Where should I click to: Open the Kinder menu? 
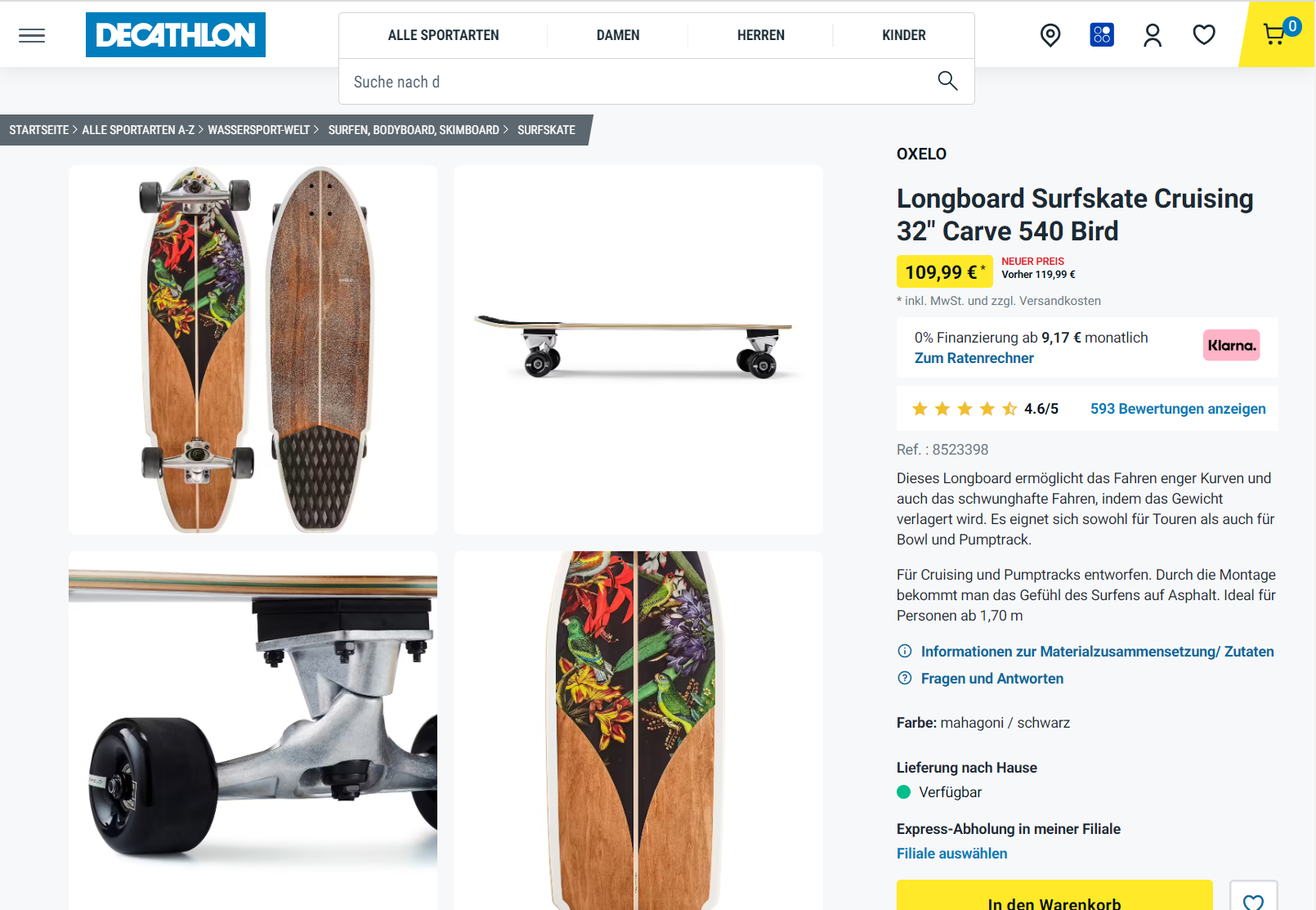point(903,35)
